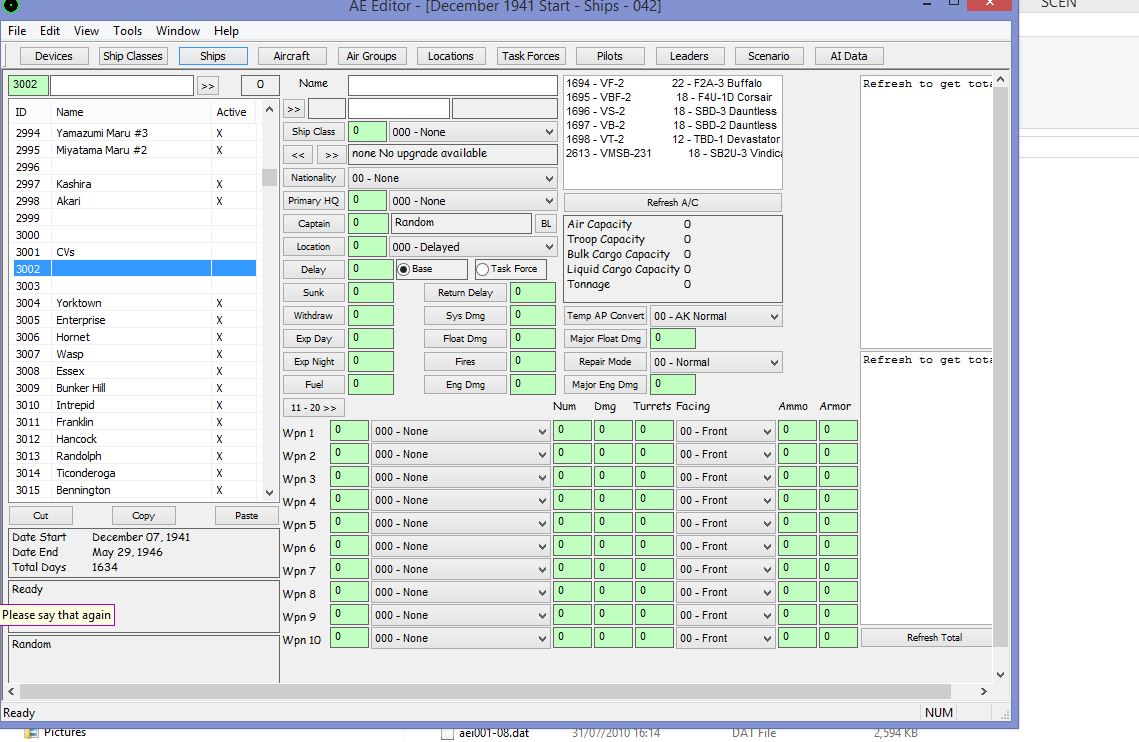Viewport: 1139px width, 742px height.
Task: Expand the Nationality dropdown
Action: [x=453, y=178]
